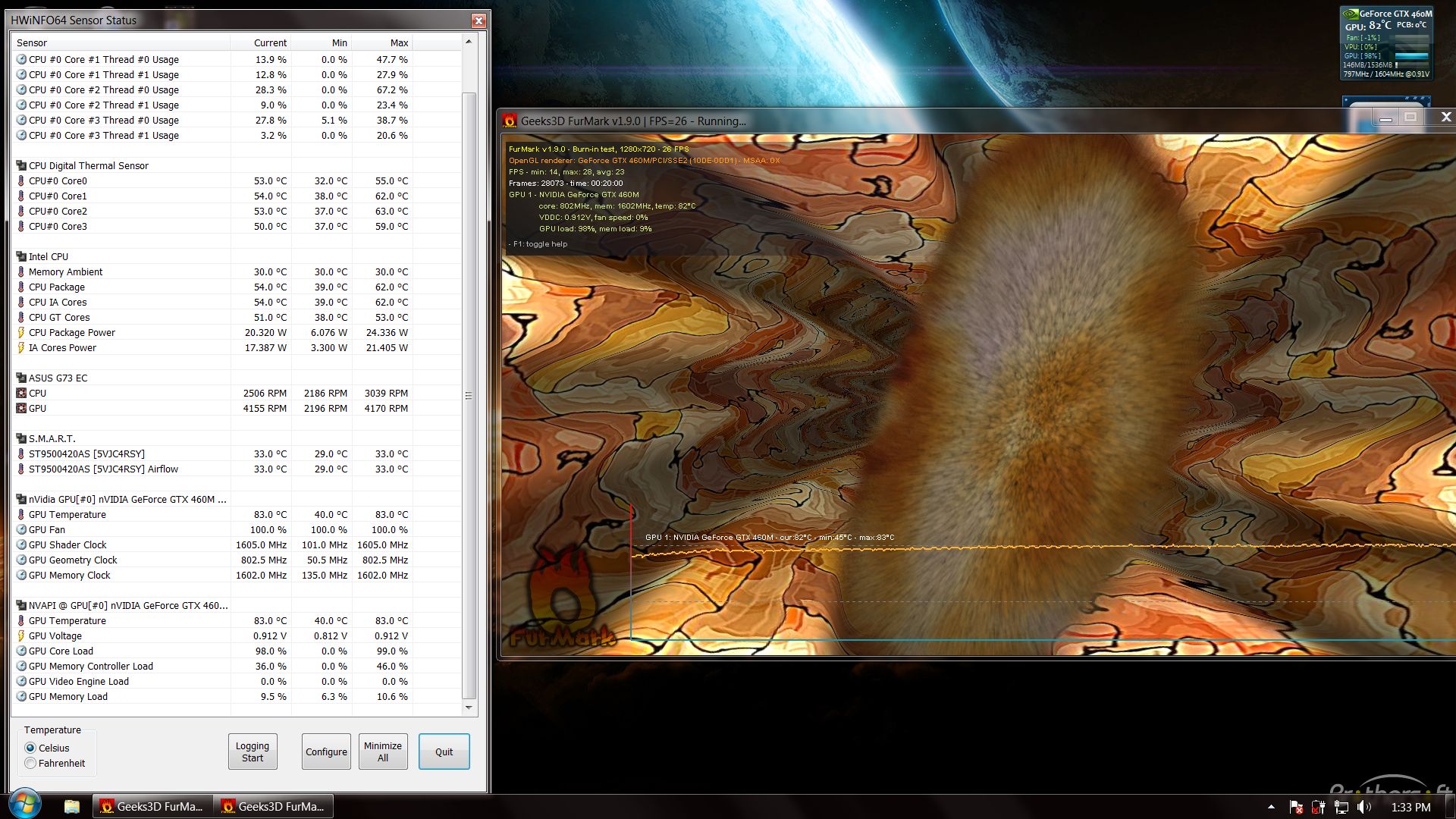Click the S.M.A.R.T. sensor group icon
This screenshot has height=819, width=1456.
point(21,438)
